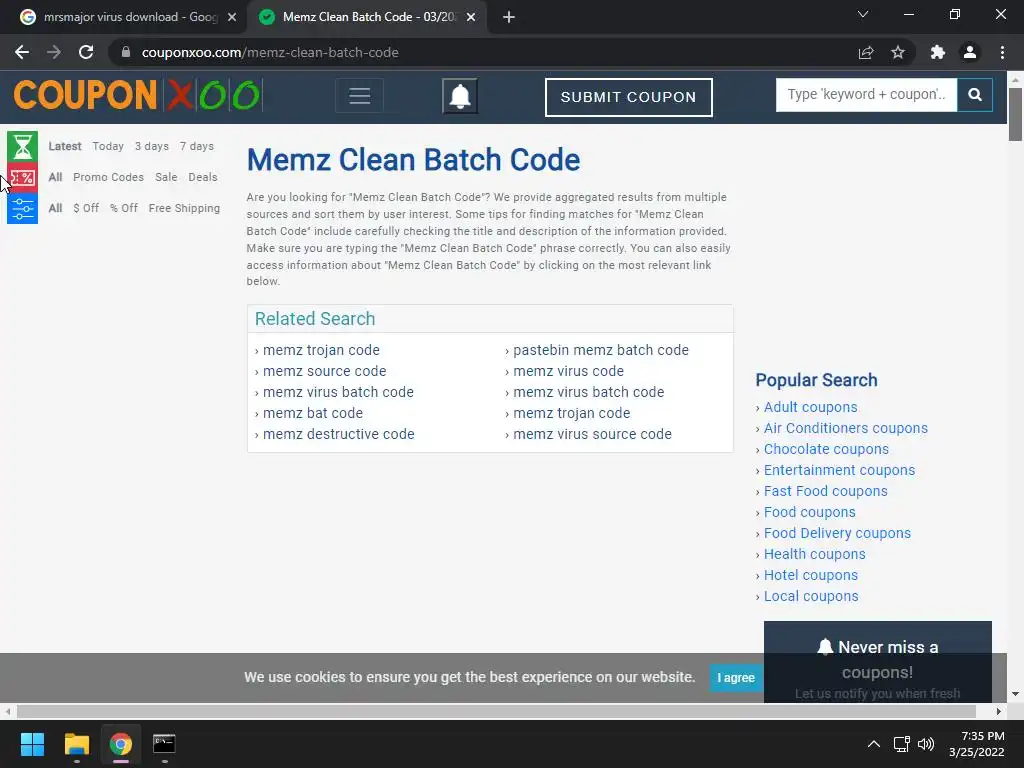Open the Chrome profile icon
Viewport: 1024px width, 768px height.
pos(970,52)
